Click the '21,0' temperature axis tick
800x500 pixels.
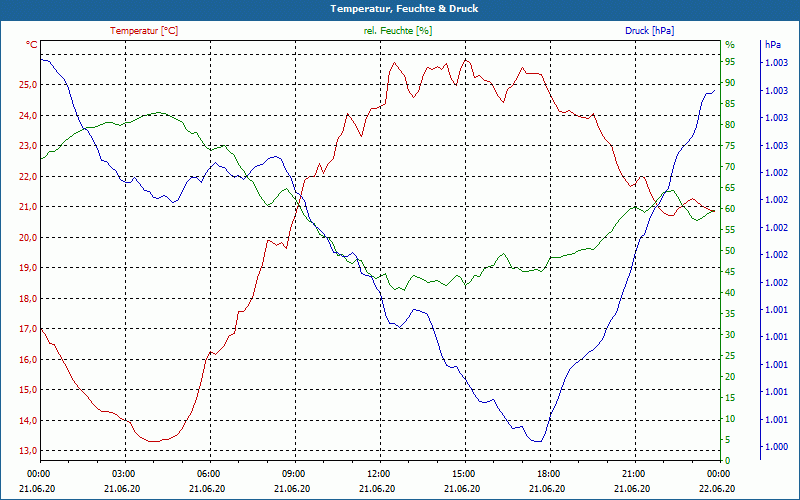28,207
